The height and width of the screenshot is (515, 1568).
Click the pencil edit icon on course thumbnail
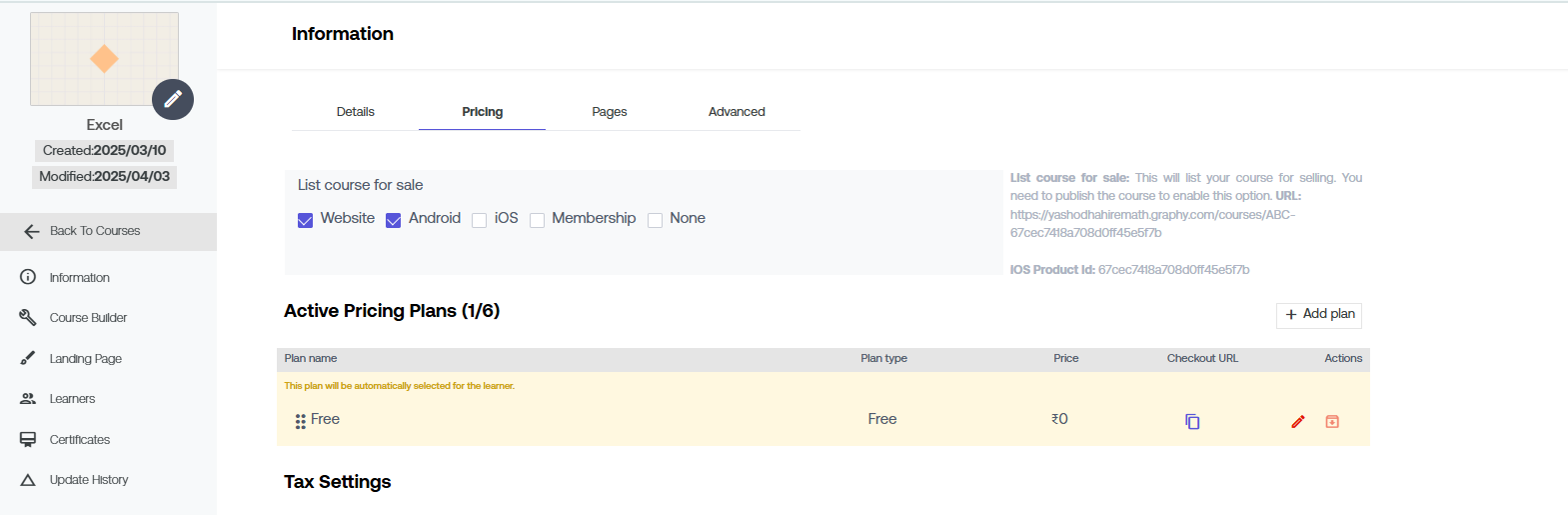pos(173,99)
